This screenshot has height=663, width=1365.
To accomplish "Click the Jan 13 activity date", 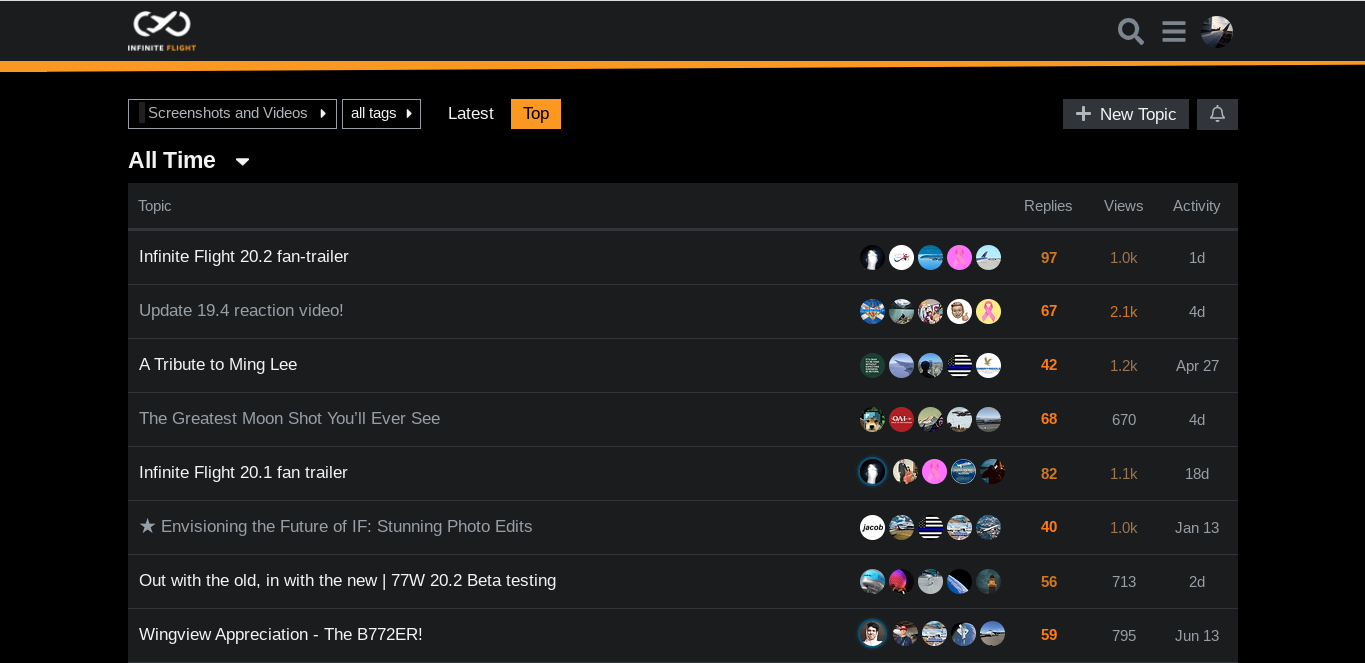I will pos(1197,528).
